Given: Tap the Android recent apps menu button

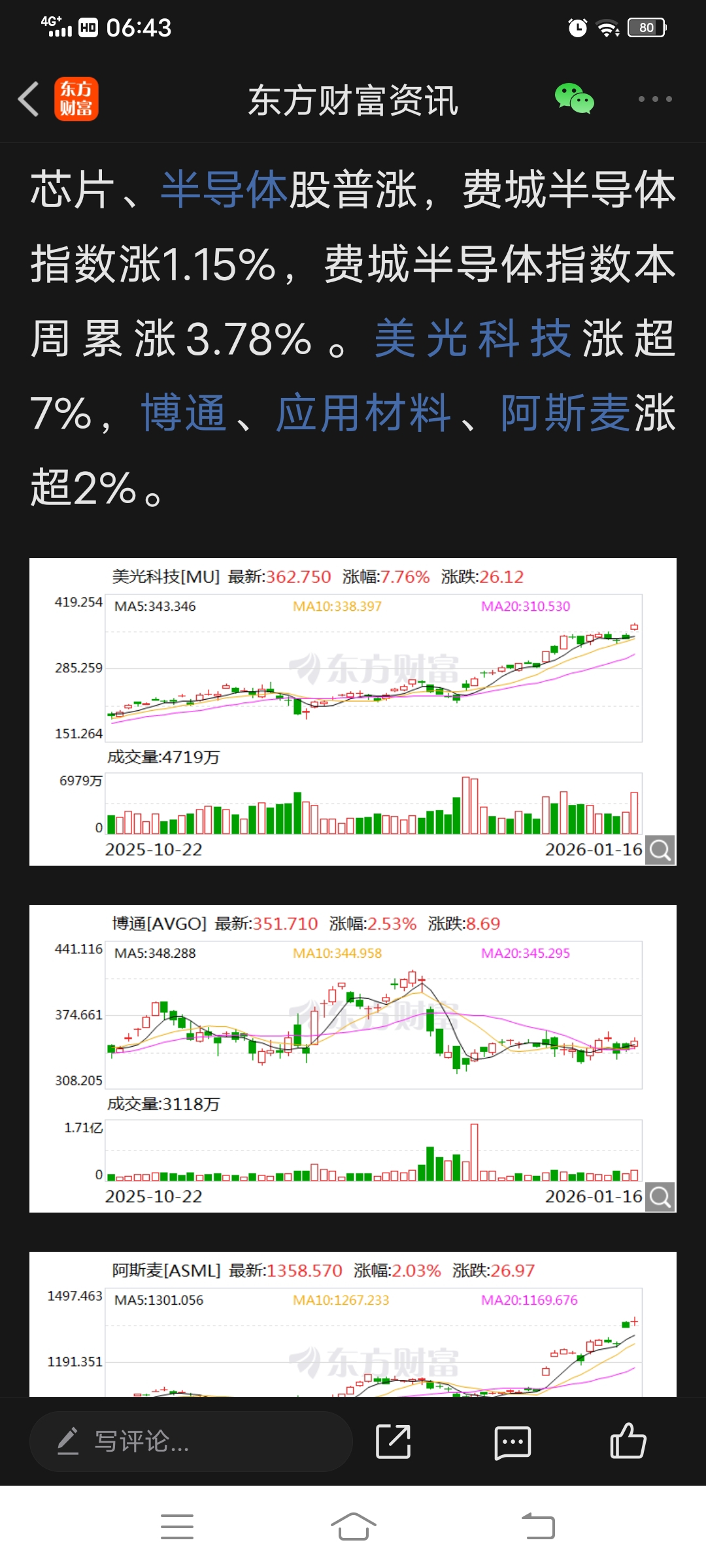Looking at the screenshot, I should click(177, 1527).
